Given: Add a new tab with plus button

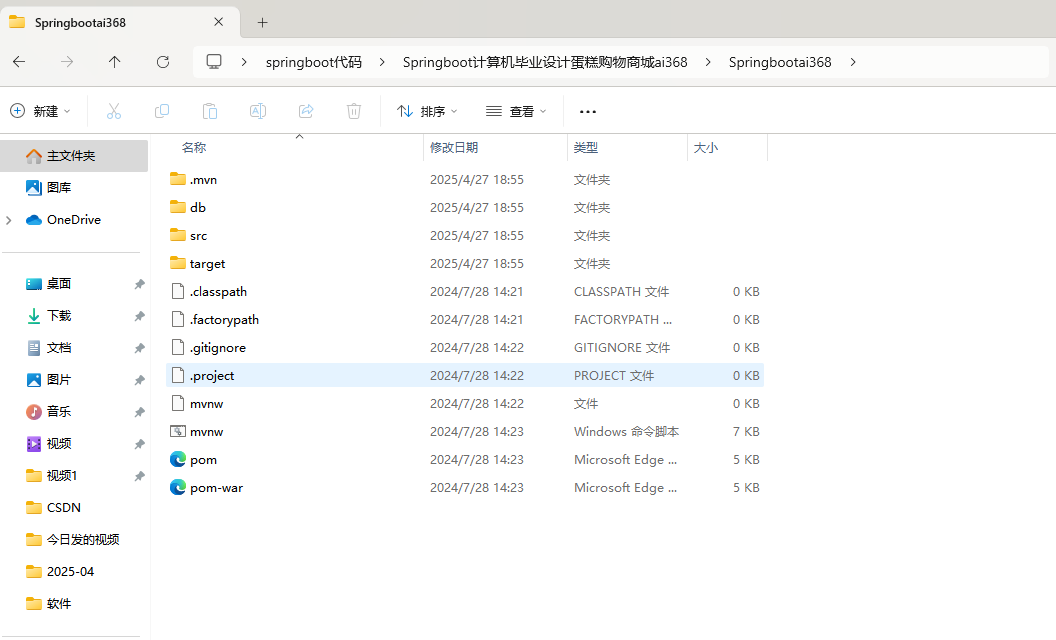Looking at the screenshot, I should point(263,23).
